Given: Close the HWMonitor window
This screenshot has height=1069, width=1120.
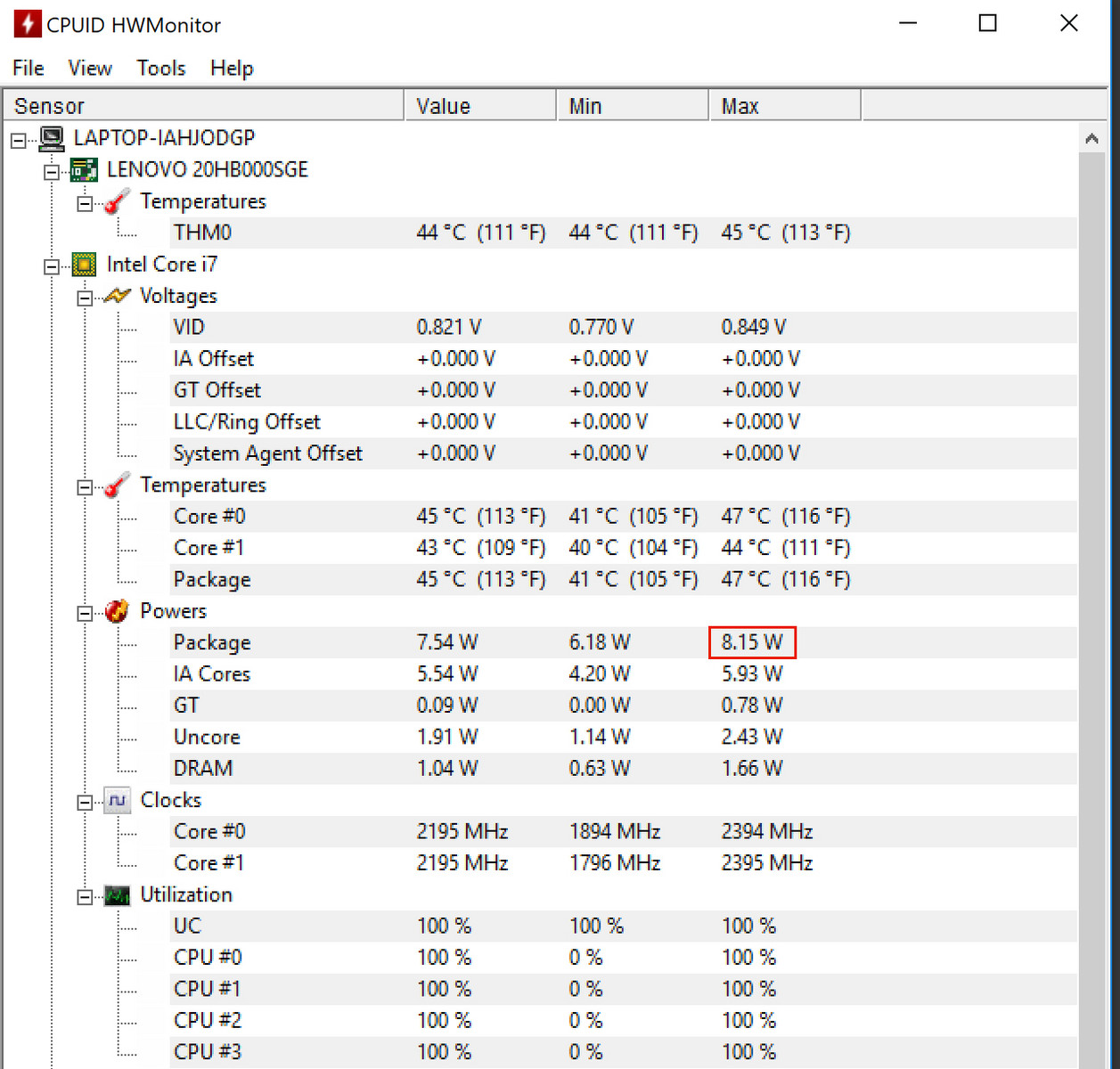Looking at the screenshot, I should coord(1069,23).
